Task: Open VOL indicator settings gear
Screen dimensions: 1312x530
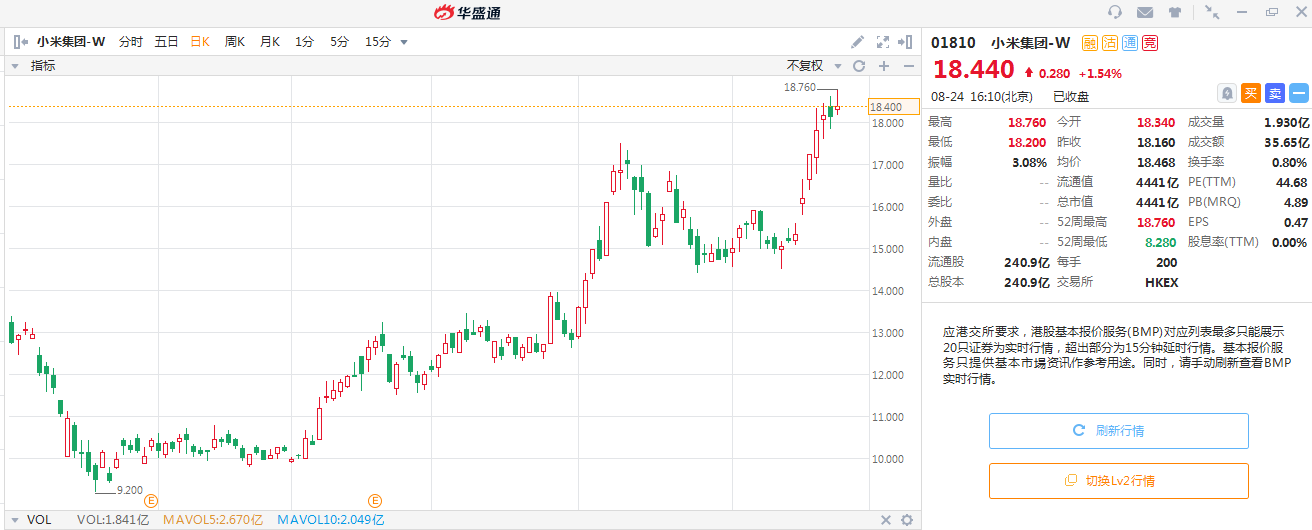Action: [x=907, y=520]
